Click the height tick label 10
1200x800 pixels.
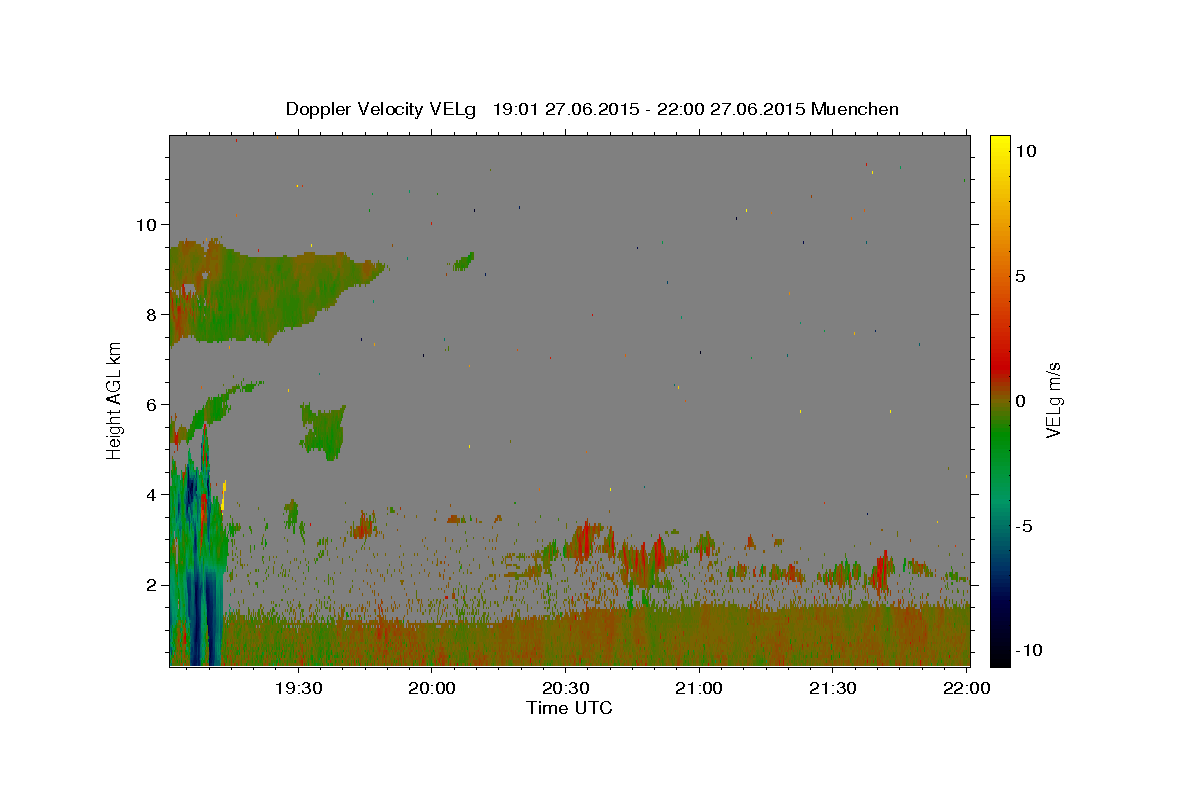146,224
